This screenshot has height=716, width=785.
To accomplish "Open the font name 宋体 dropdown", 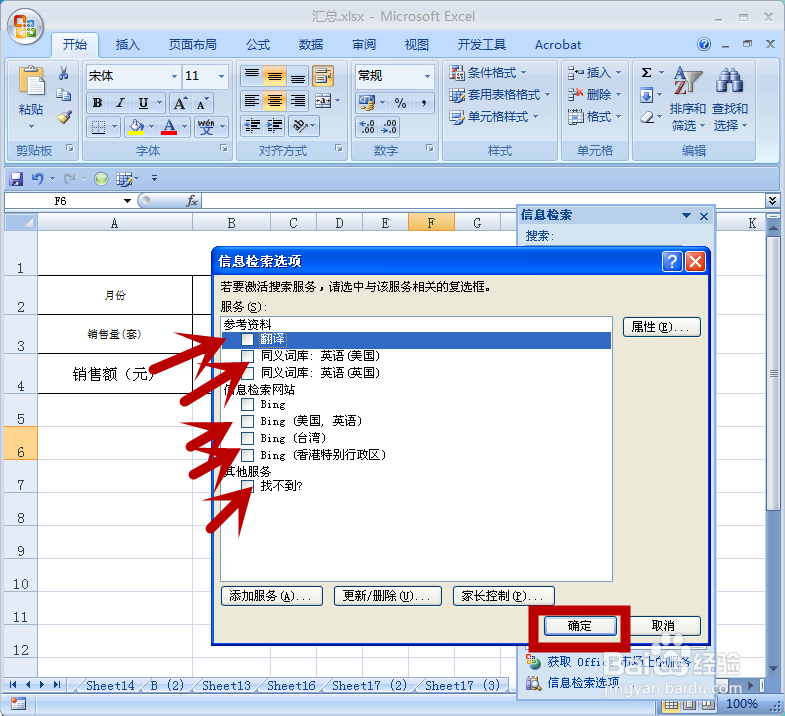I will 174,76.
